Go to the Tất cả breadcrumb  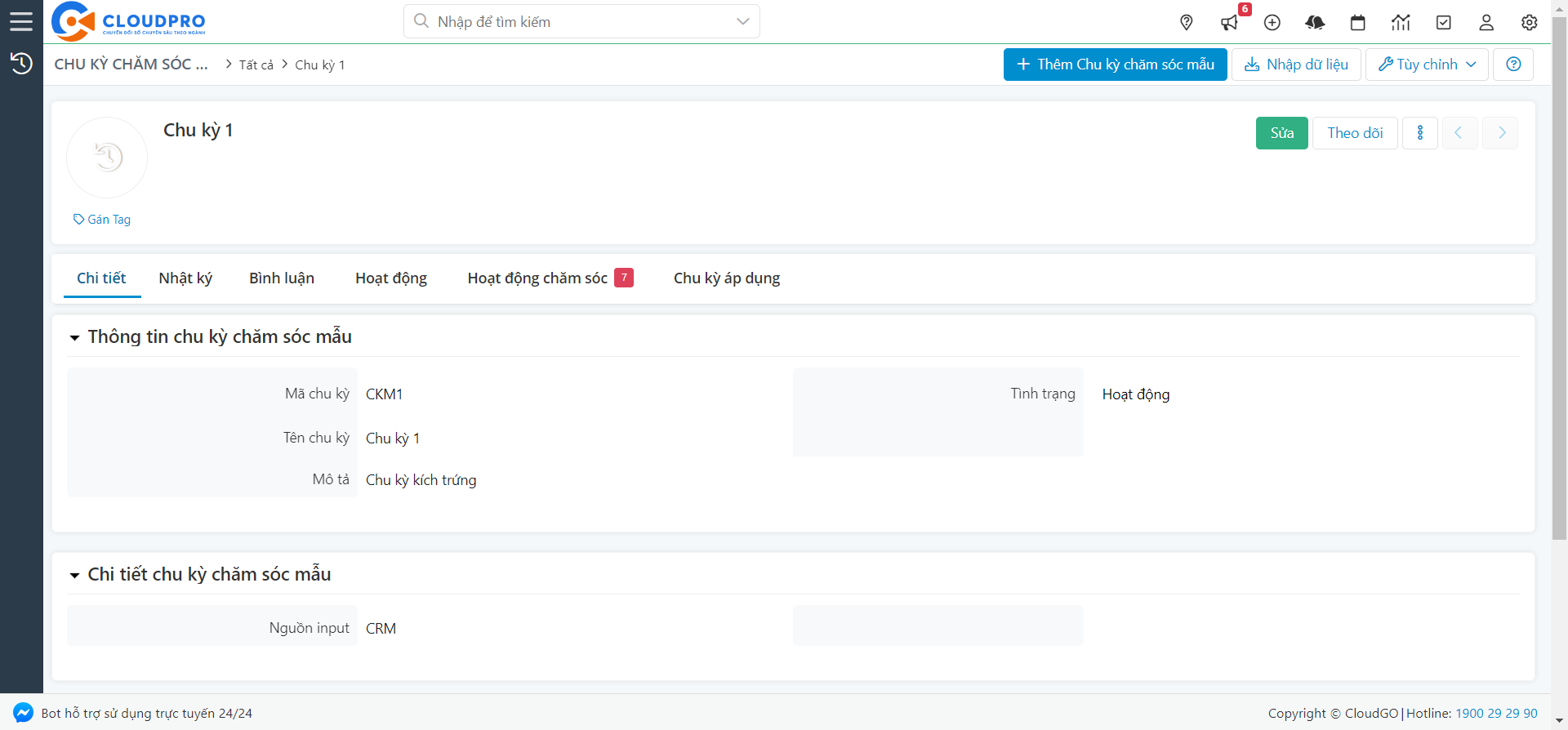(256, 65)
